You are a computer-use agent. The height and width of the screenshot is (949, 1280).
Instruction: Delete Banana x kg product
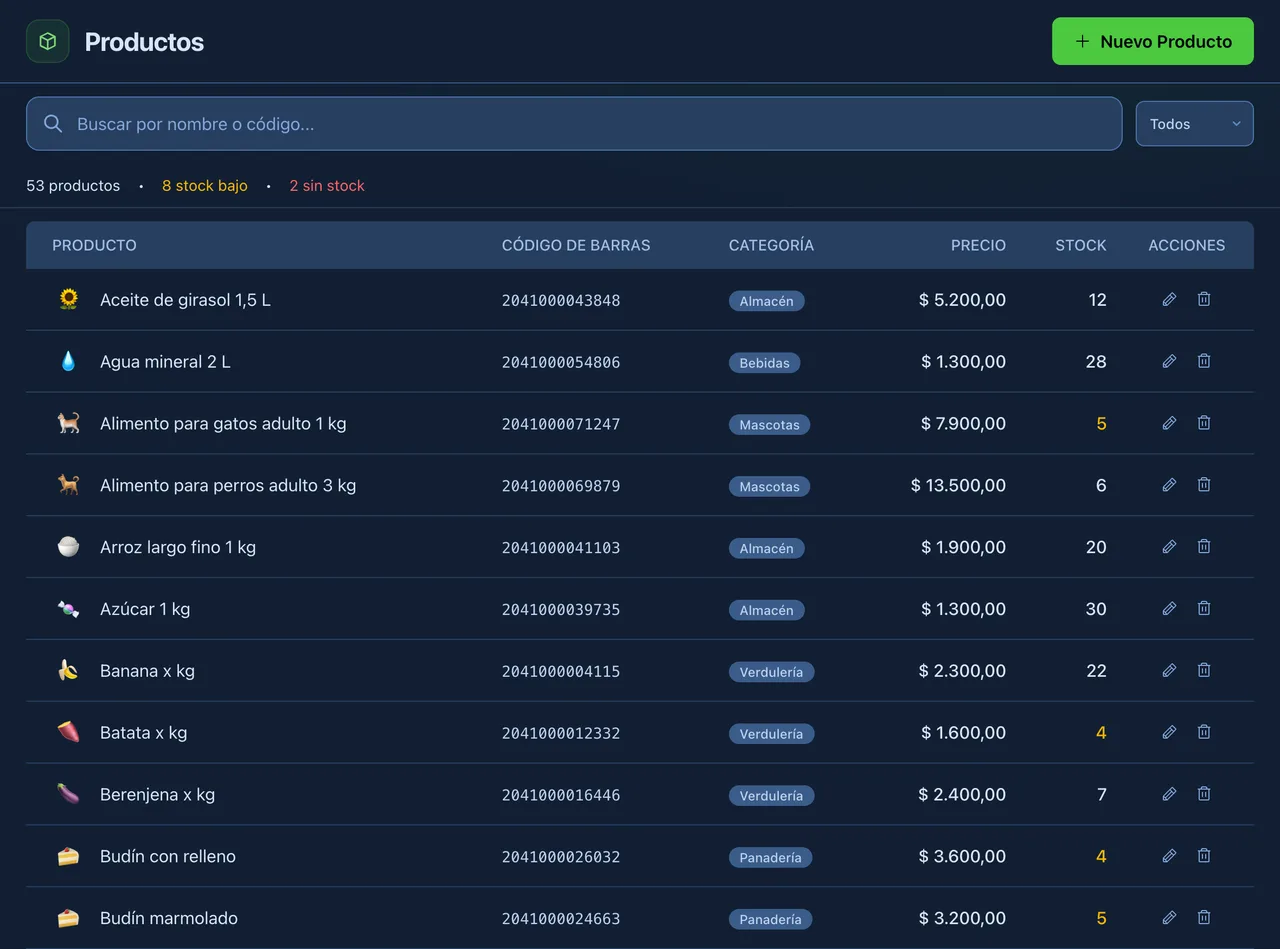pyautogui.click(x=1204, y=670)
